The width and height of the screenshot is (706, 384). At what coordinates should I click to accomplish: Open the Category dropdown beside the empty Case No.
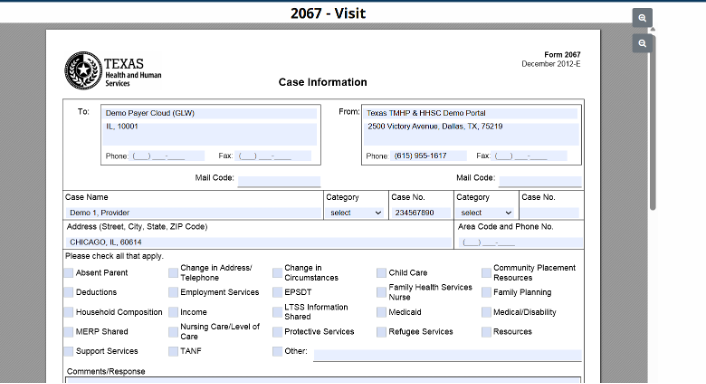click(485, 212)
